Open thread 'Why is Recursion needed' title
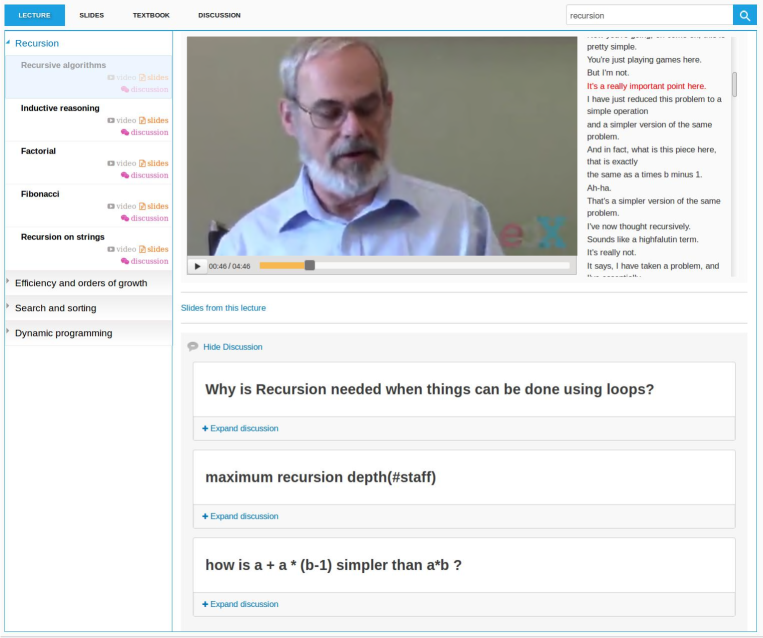Screen dimensions: 763x638 (x=429, y=389)
